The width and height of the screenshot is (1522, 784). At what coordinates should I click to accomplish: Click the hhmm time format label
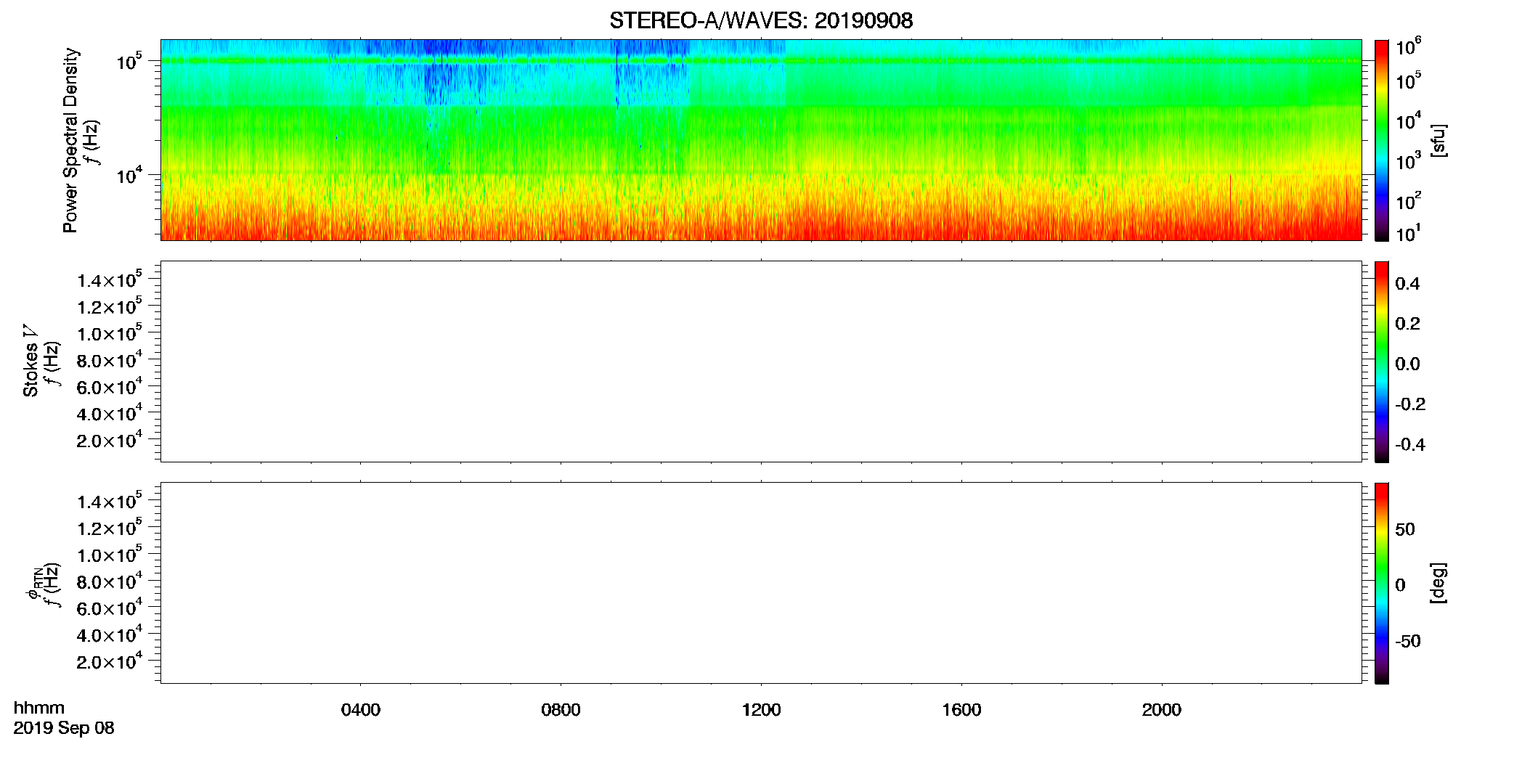click(x=39, y=708)
